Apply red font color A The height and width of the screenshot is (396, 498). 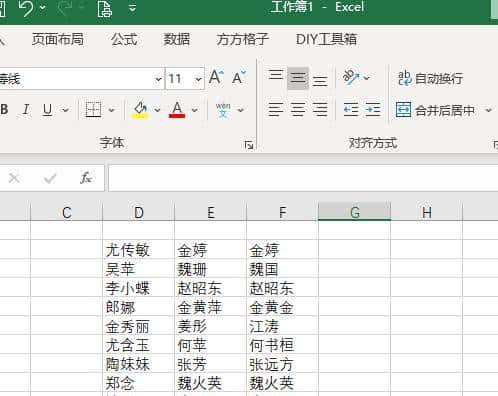coord(177,110)
